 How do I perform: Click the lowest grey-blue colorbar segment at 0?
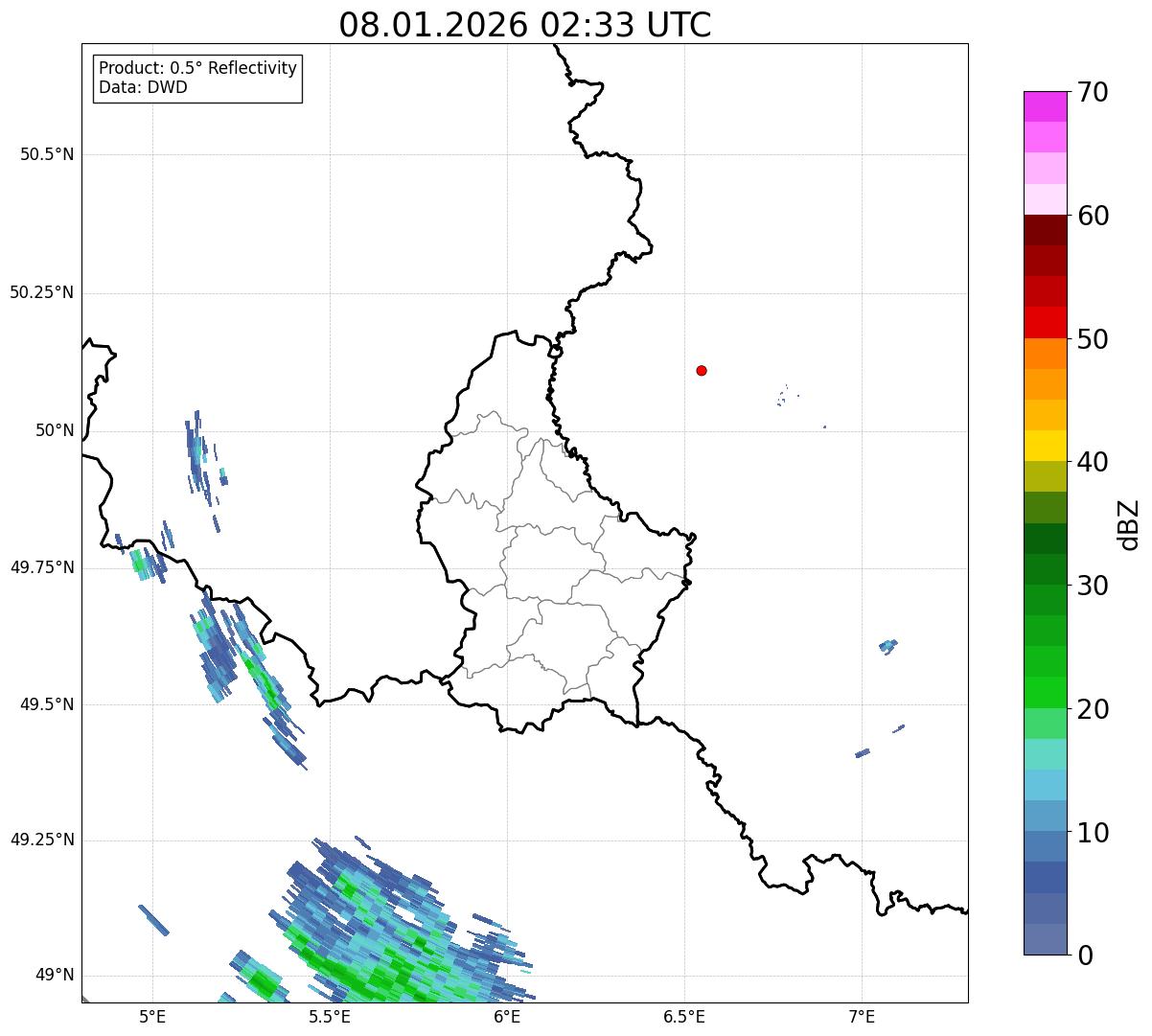pos(1045,939)
